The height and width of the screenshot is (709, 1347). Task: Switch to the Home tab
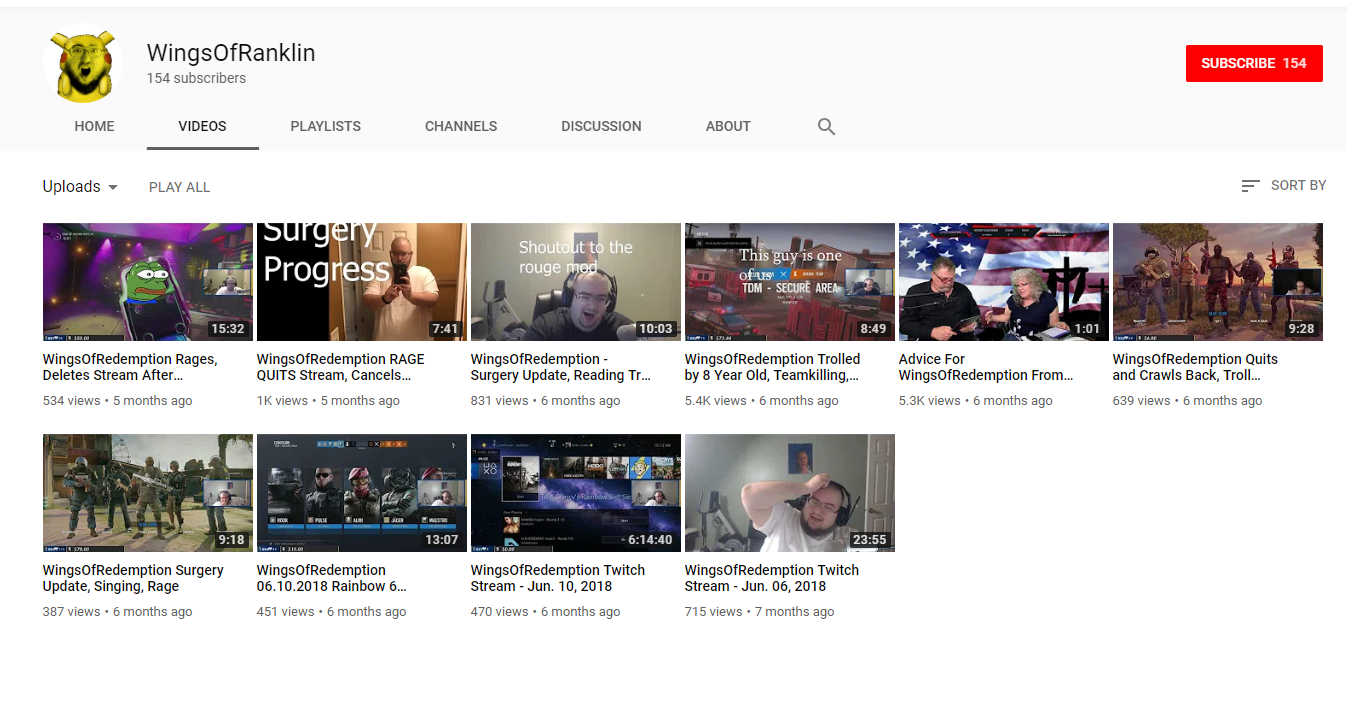[x=95, y=126]
